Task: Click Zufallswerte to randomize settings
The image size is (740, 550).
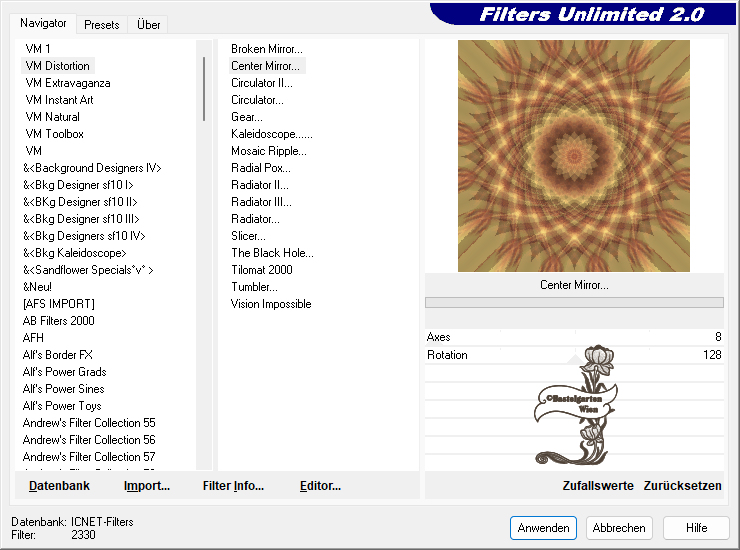Action: click(x=598, y=486)
